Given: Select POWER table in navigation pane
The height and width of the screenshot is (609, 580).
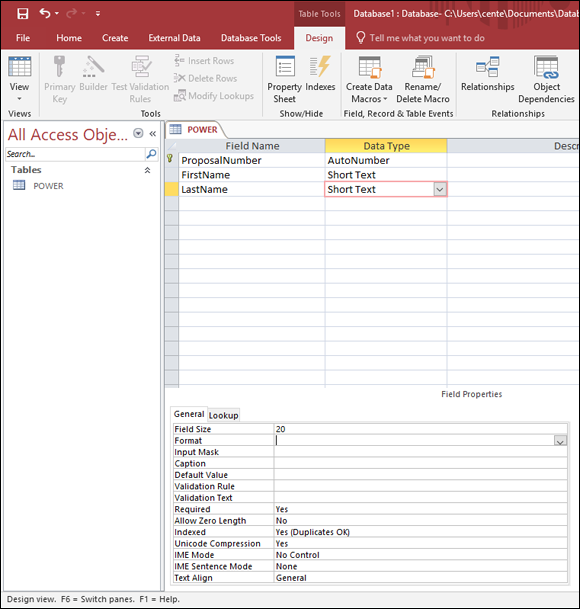Looking at the screenshot, I should (48, 186).
